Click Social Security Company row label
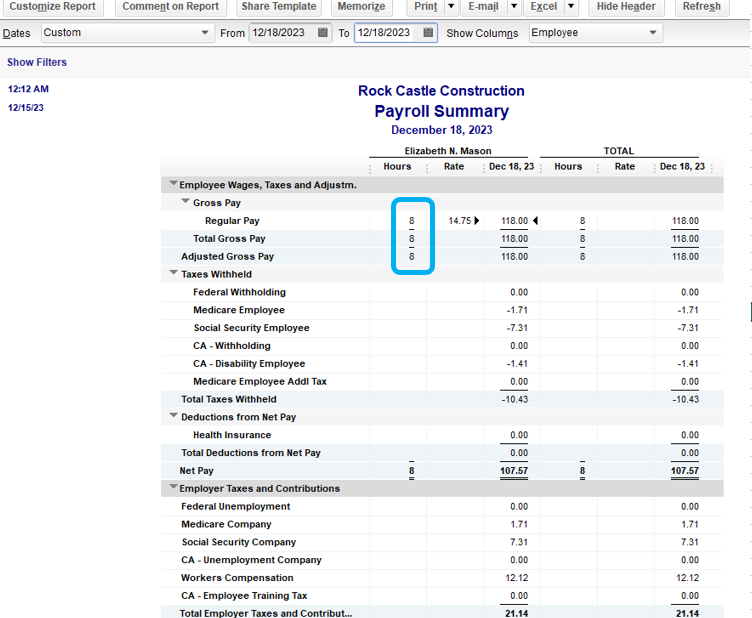The image size is (752, 618). tap(239, 542)
